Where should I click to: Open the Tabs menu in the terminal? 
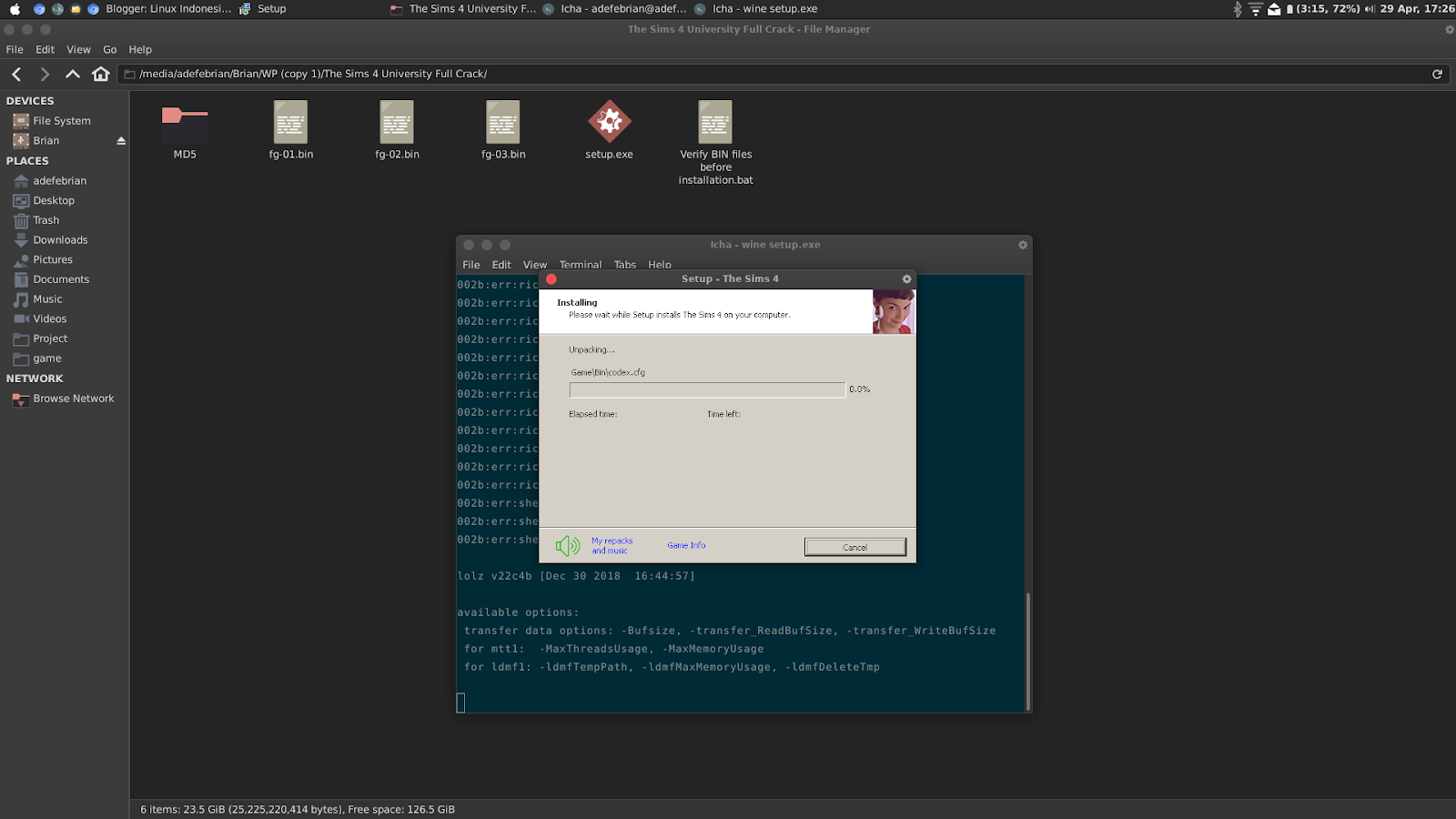pos(624,265)
